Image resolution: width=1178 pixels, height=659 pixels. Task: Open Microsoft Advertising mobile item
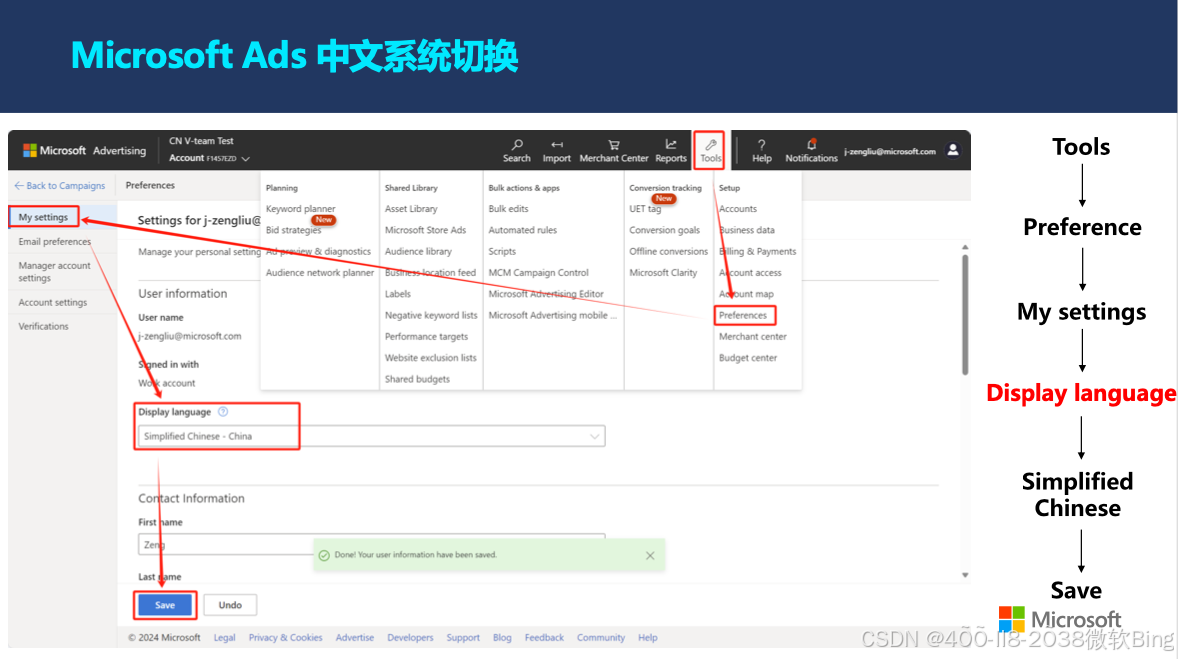[552, 316]
